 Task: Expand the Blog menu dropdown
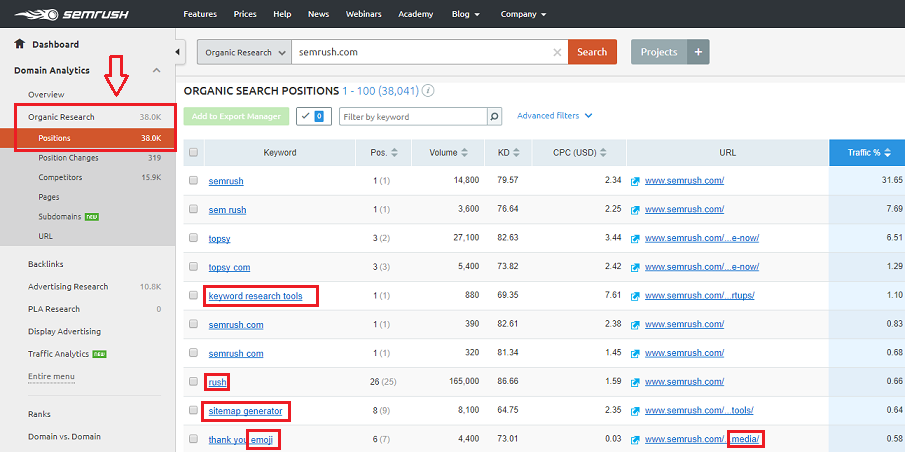pos(466,14)
